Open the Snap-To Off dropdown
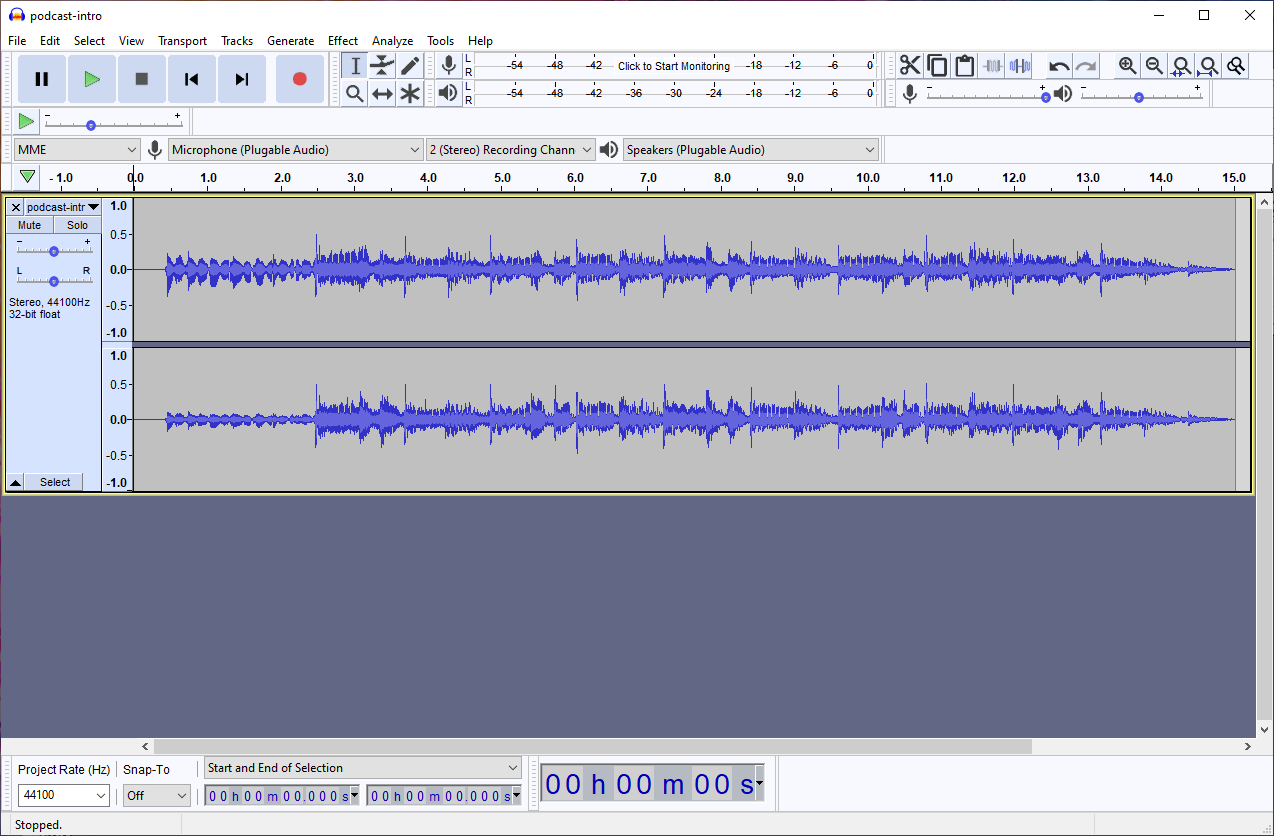Viewport: 1274px width, 836px height. [156, 795]
